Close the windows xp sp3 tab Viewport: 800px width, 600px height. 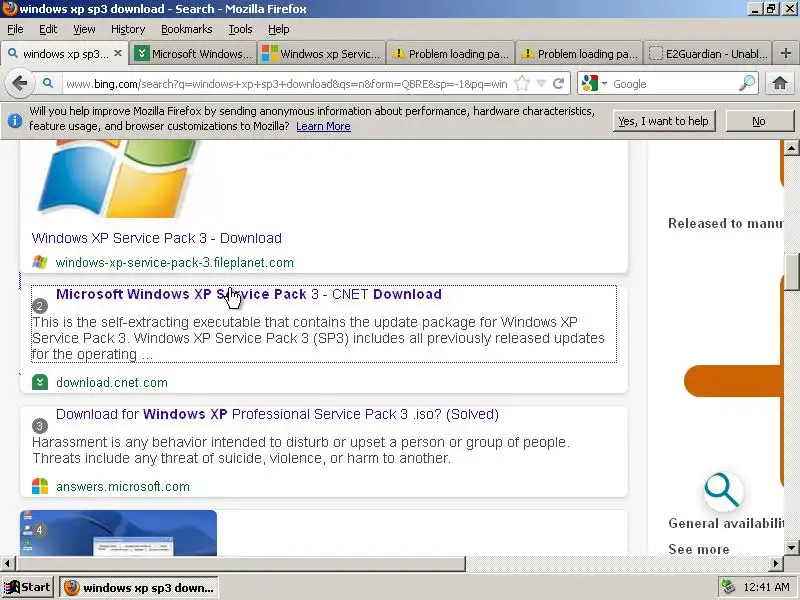pyautogui.click(x=118, y=53)
